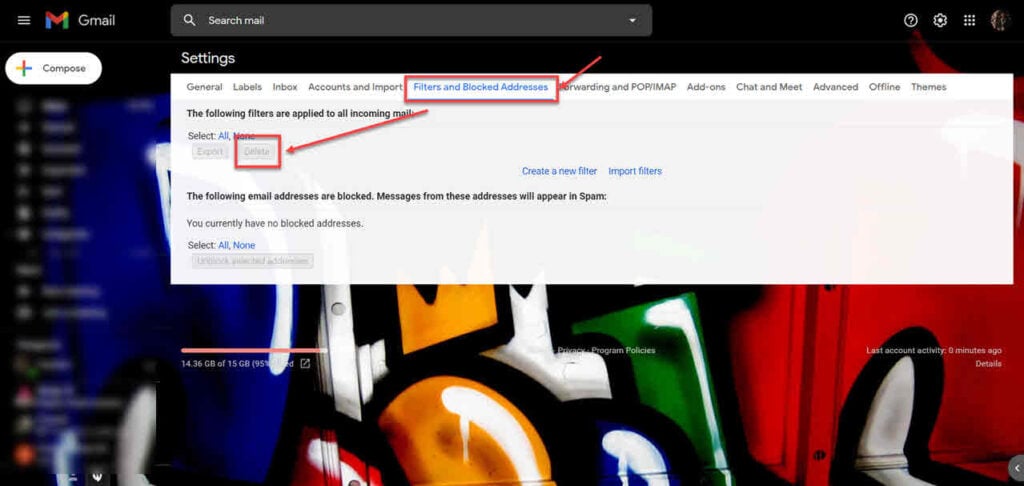Select All blocked addresses link
The height and width of the screenshot is (486, 1024).
point(223,245)
